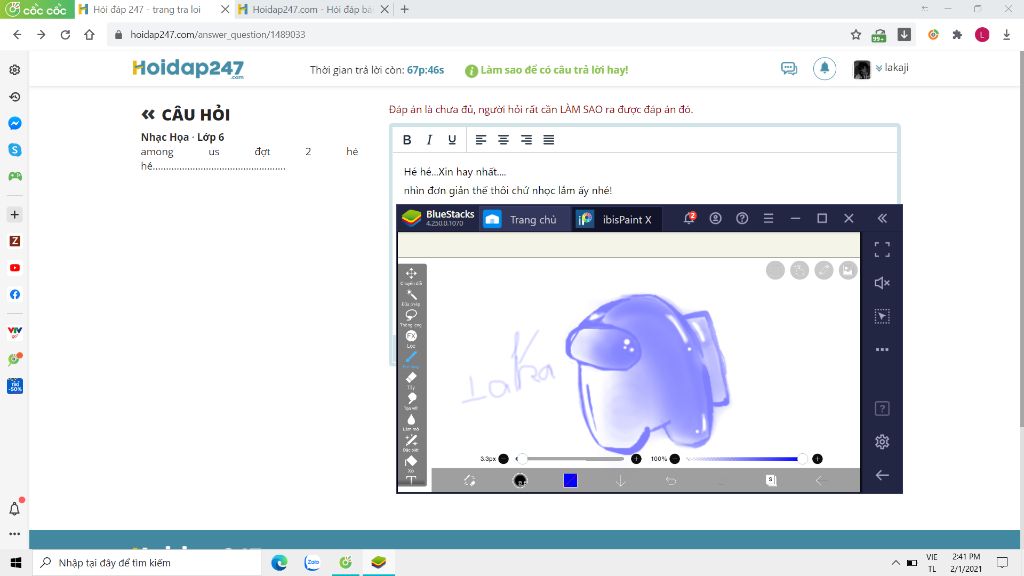Viewport: 1024px width, 576px height.
Task: Open a new browser tab
Action: 404,9
